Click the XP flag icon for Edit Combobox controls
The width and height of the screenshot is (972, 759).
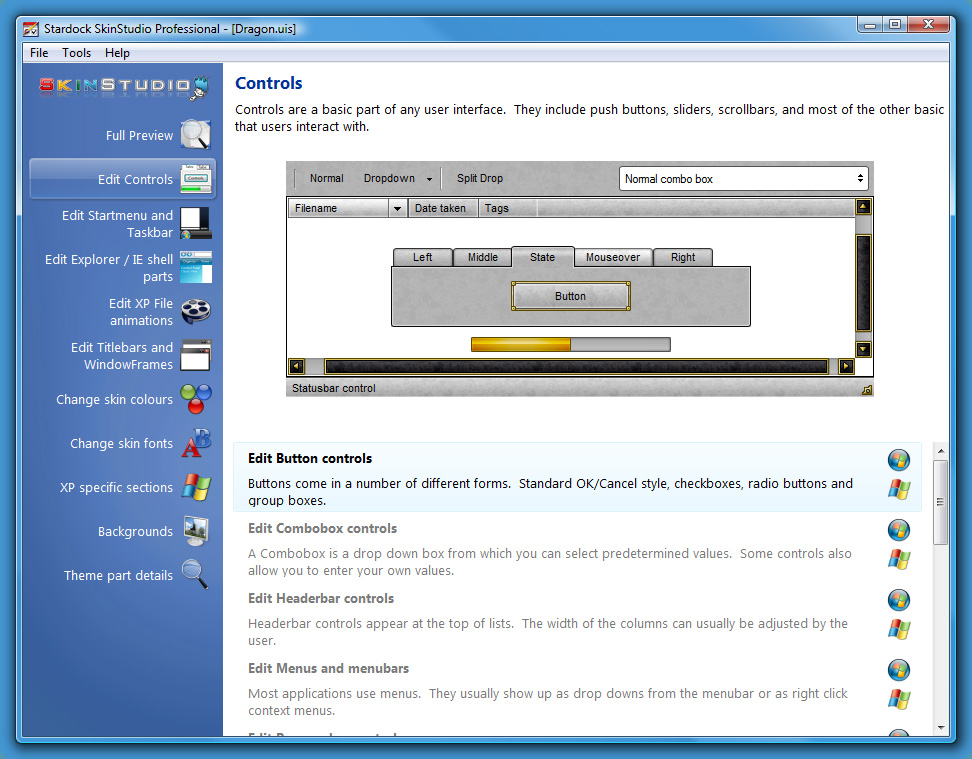[899, 559]
